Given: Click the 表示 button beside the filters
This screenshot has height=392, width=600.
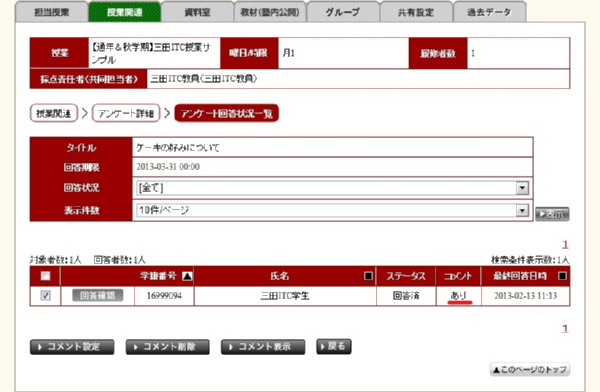Looking at the screenshot, I should point(552,214).
